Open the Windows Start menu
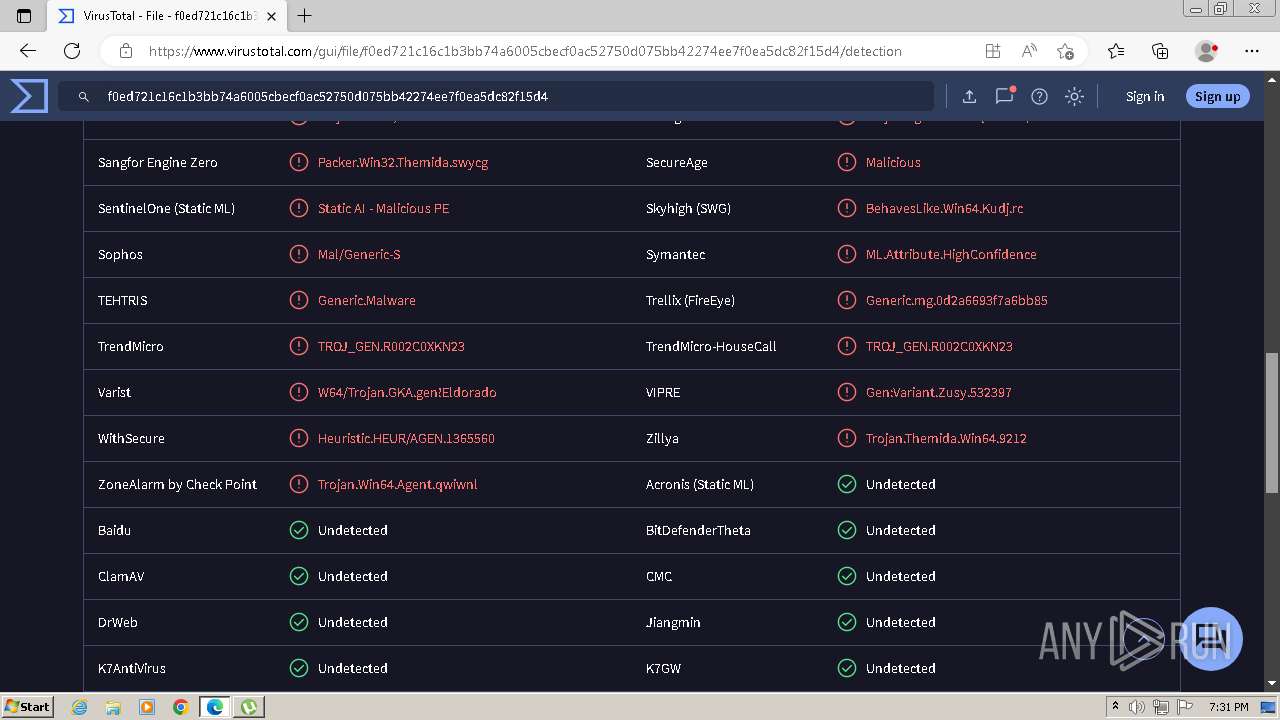The height and width of the screenshot is (720, 1280). pos(27,706)
